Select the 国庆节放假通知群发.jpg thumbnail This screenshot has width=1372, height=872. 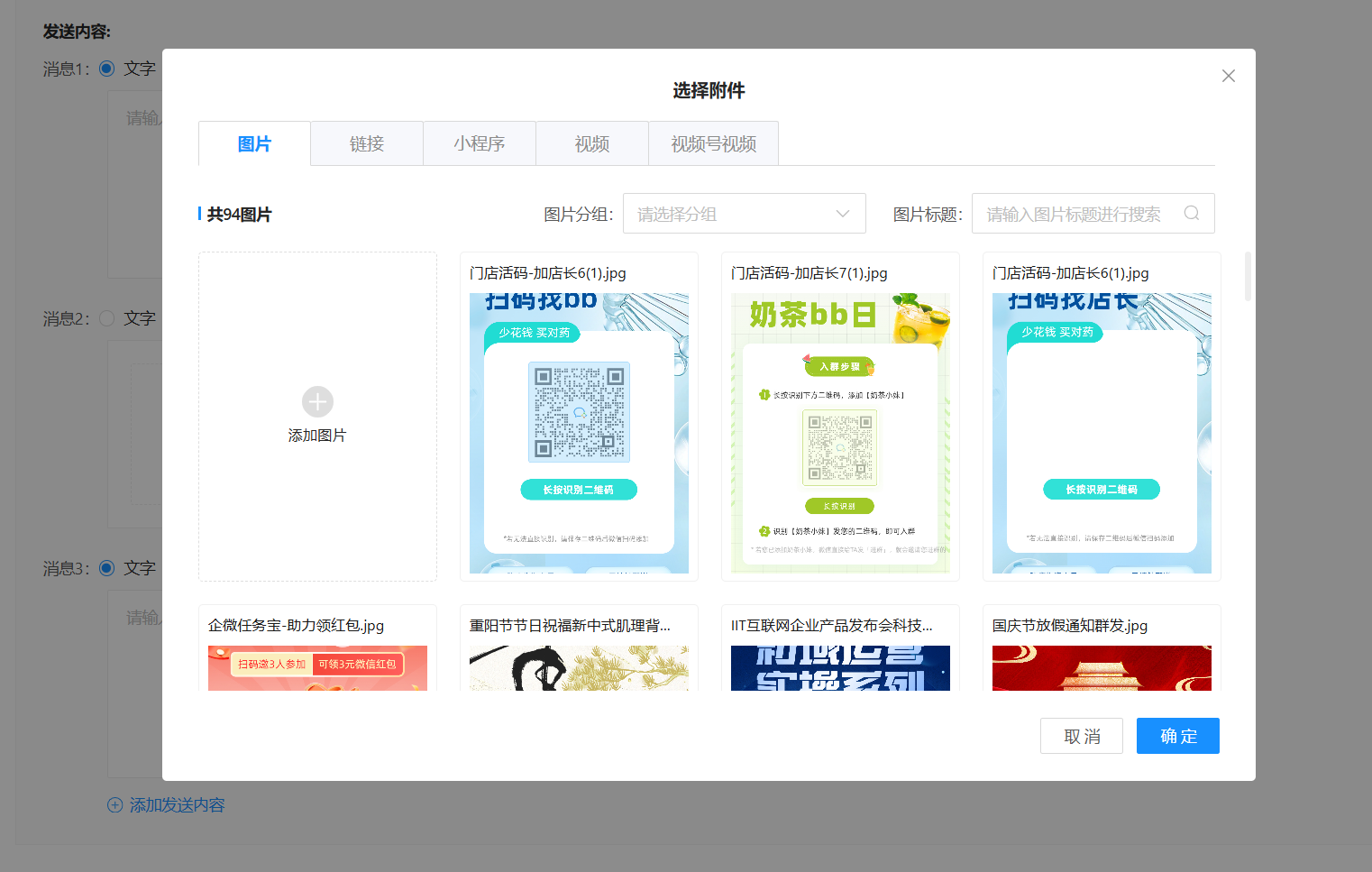pyautogui.click(x=1102, y=668)
